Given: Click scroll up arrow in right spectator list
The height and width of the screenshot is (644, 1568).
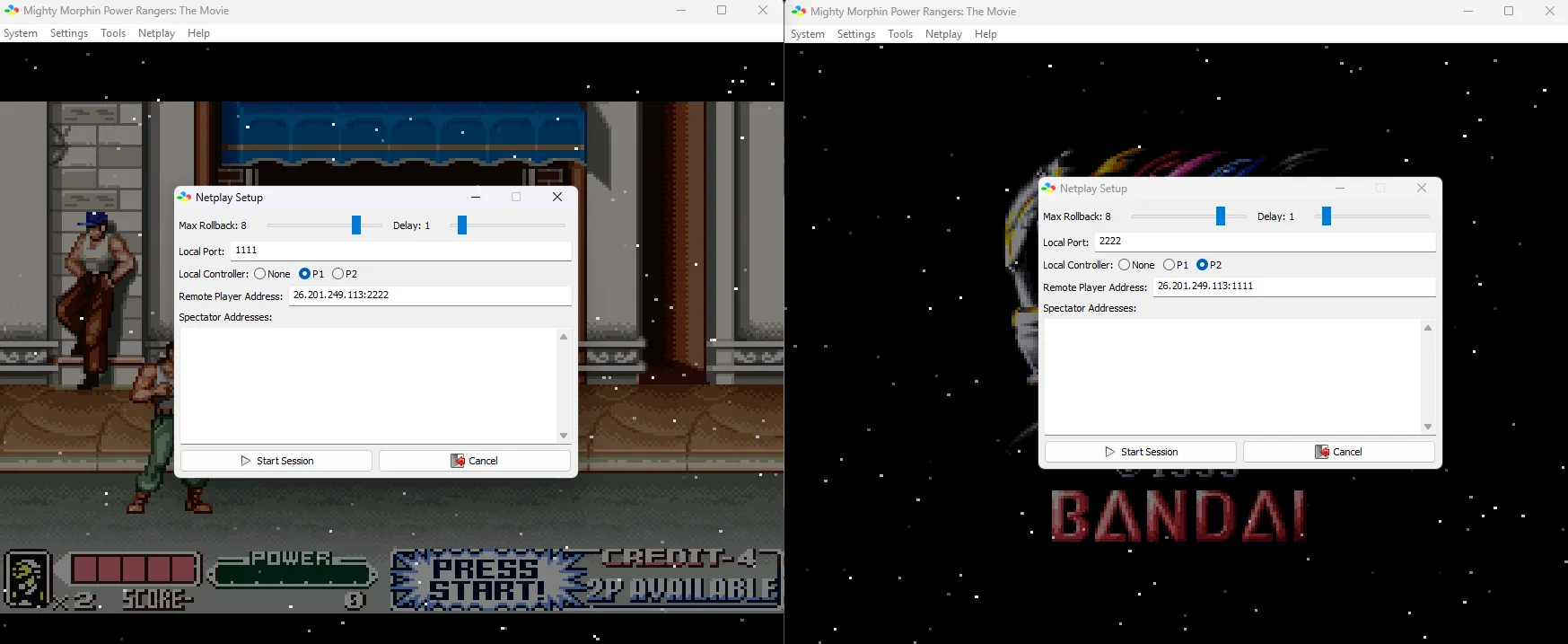Looking at the screenshot, I should [x=1428, y=328].
